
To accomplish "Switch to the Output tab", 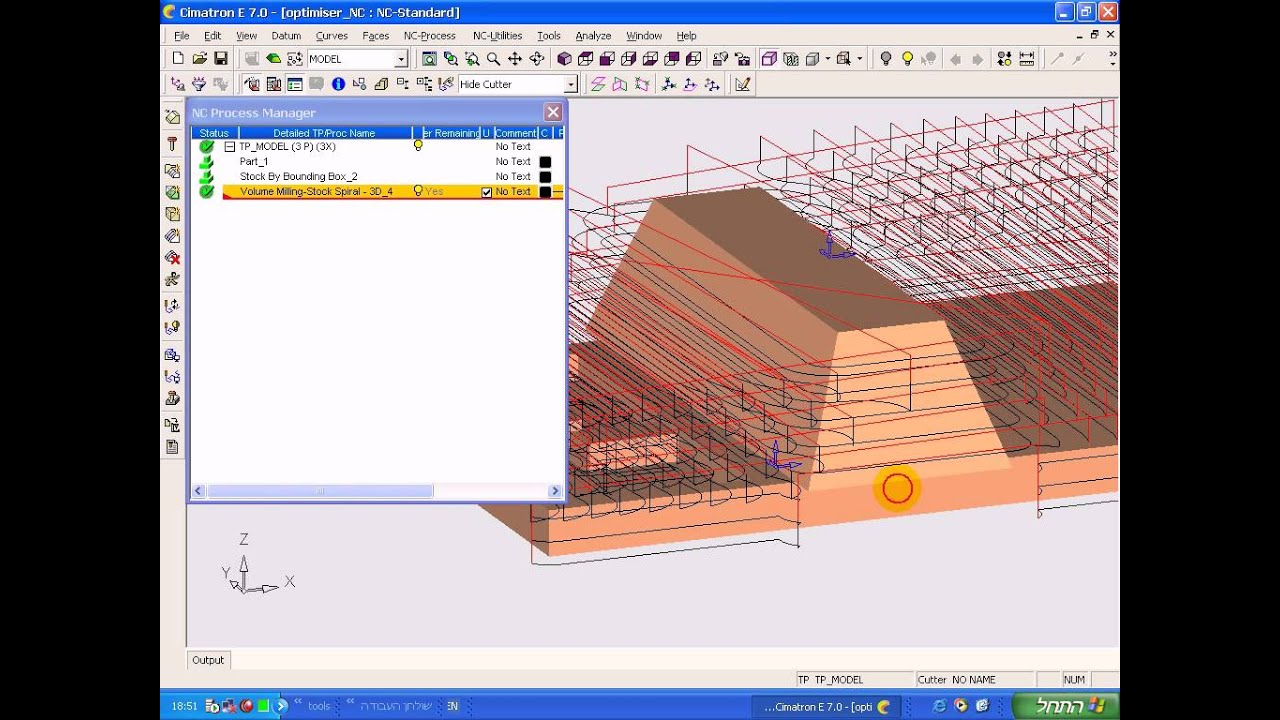I will click(208, 660).
